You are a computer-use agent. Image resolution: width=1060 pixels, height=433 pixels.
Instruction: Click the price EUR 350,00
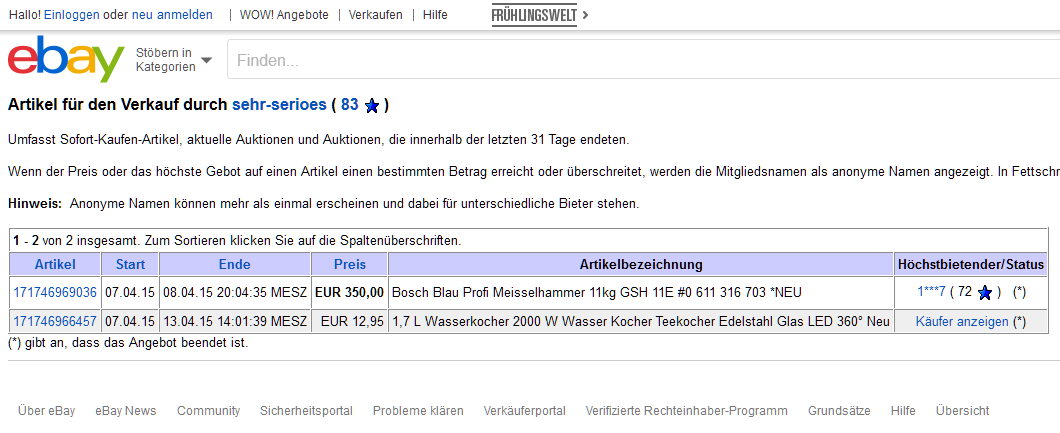350,292
